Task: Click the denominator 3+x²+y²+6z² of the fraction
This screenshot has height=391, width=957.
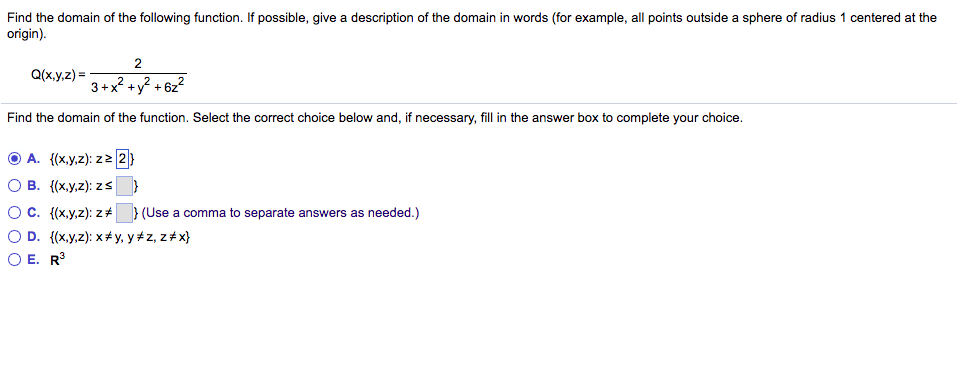Action: coord(139,85)
